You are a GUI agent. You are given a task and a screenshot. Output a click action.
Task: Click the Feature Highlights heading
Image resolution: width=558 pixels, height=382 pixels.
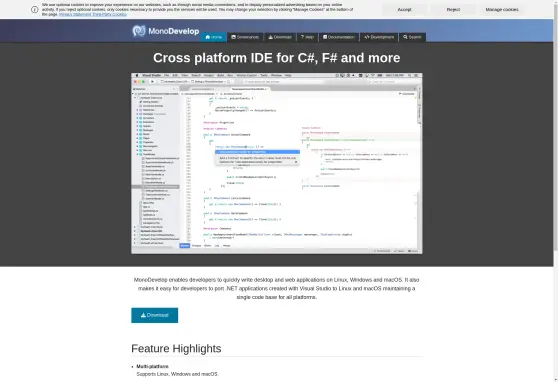click(x=176, y=349)
